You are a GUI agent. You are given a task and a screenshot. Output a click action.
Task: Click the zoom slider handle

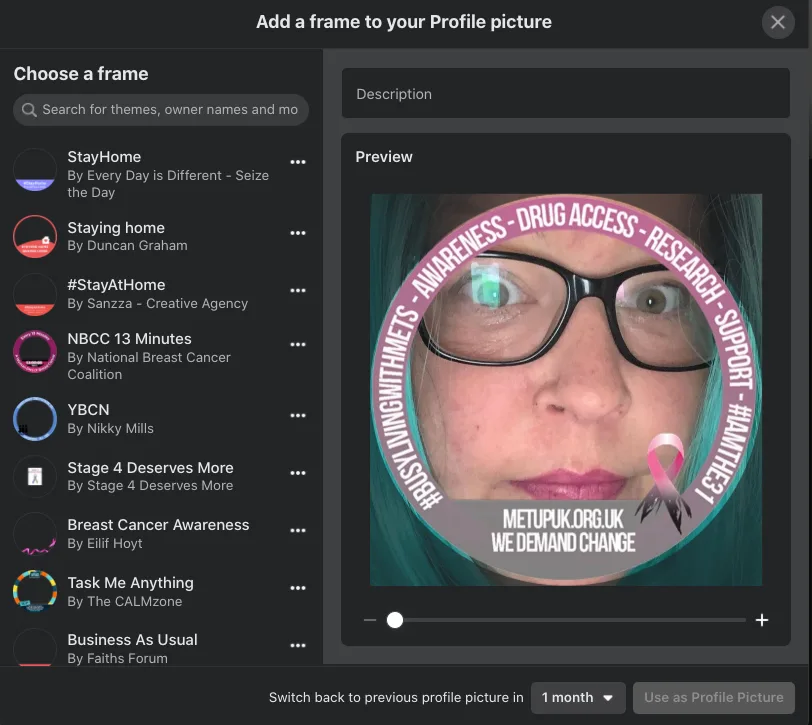395,620
